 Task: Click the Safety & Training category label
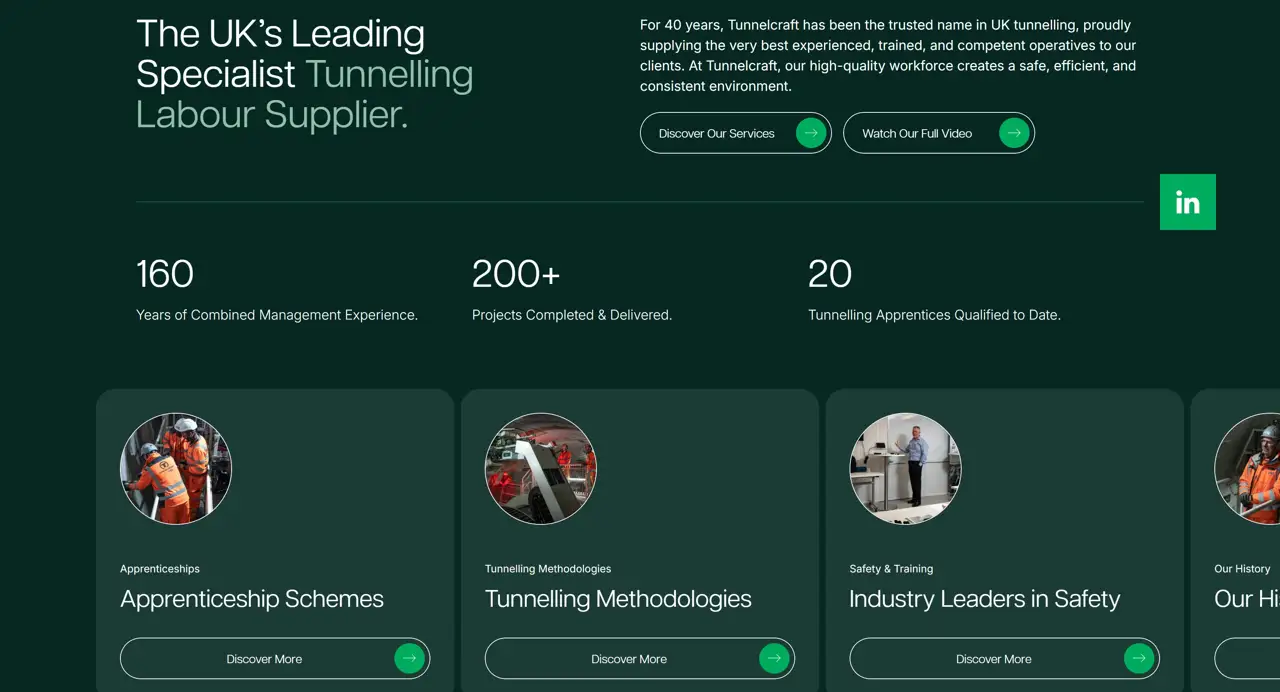pyautogui.click(x=891, y=569)
